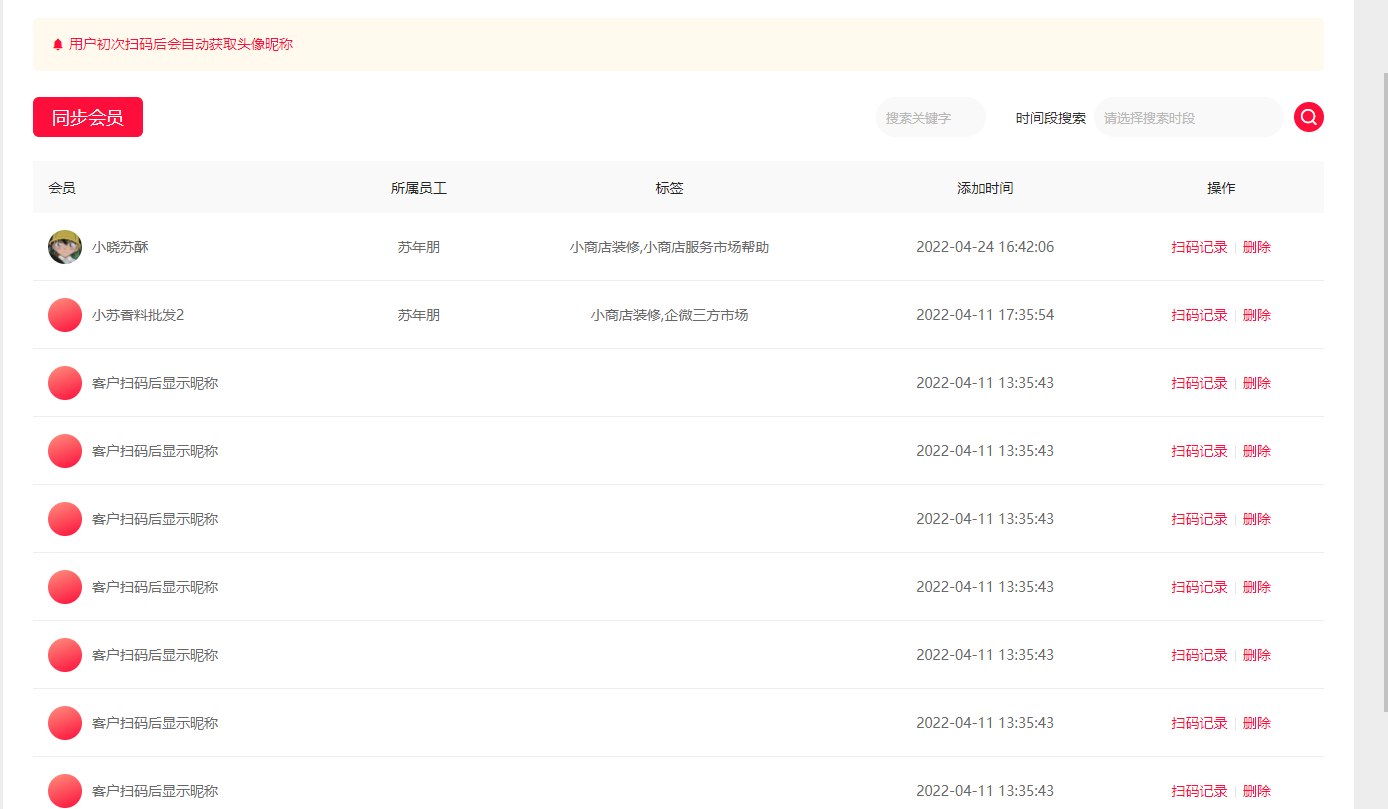Click the 所属员工 column header
The width and height of the screenshot is (1388, 809).
418,188
